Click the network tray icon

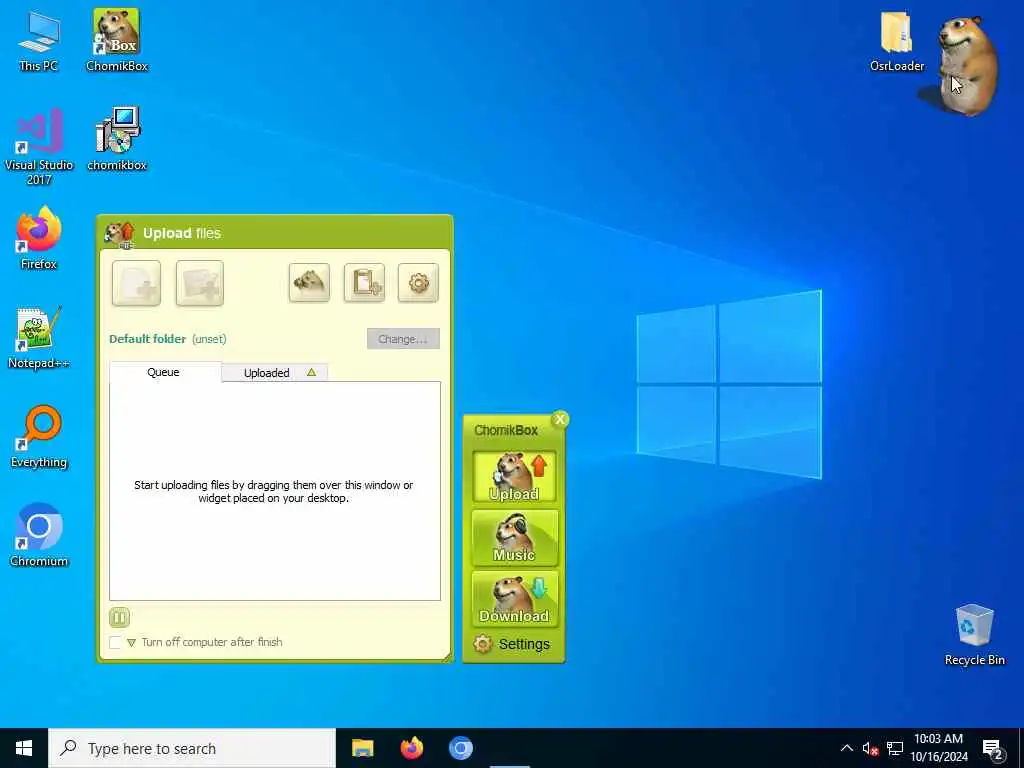[895, 748]
